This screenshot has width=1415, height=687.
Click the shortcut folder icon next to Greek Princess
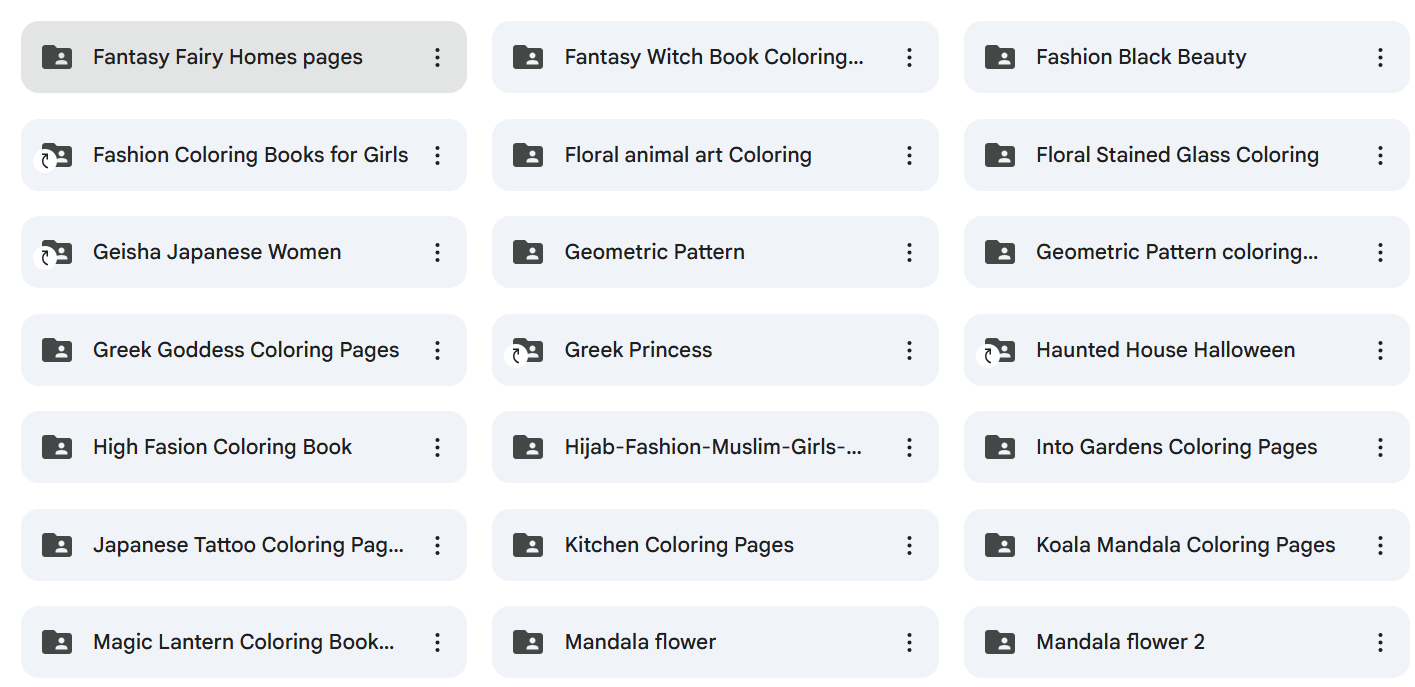(x=527, y=350)
